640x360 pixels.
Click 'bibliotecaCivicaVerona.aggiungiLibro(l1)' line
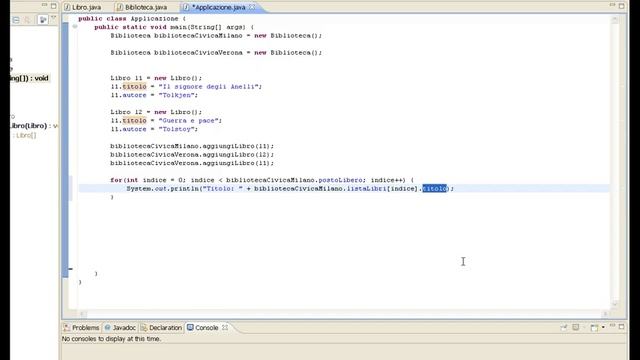192,163
